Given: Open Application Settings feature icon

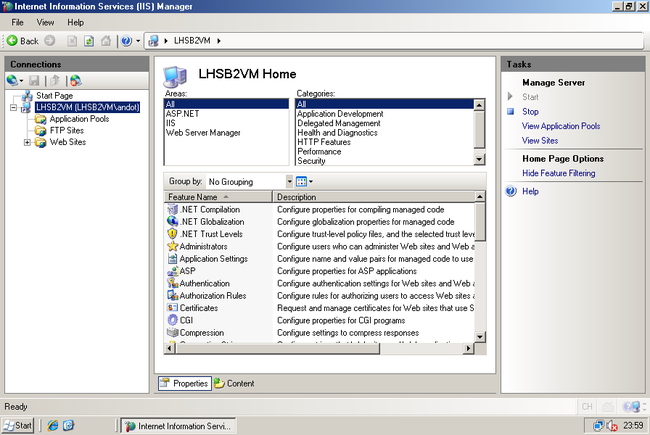Looking at the screenshot, I should [172, 259].
